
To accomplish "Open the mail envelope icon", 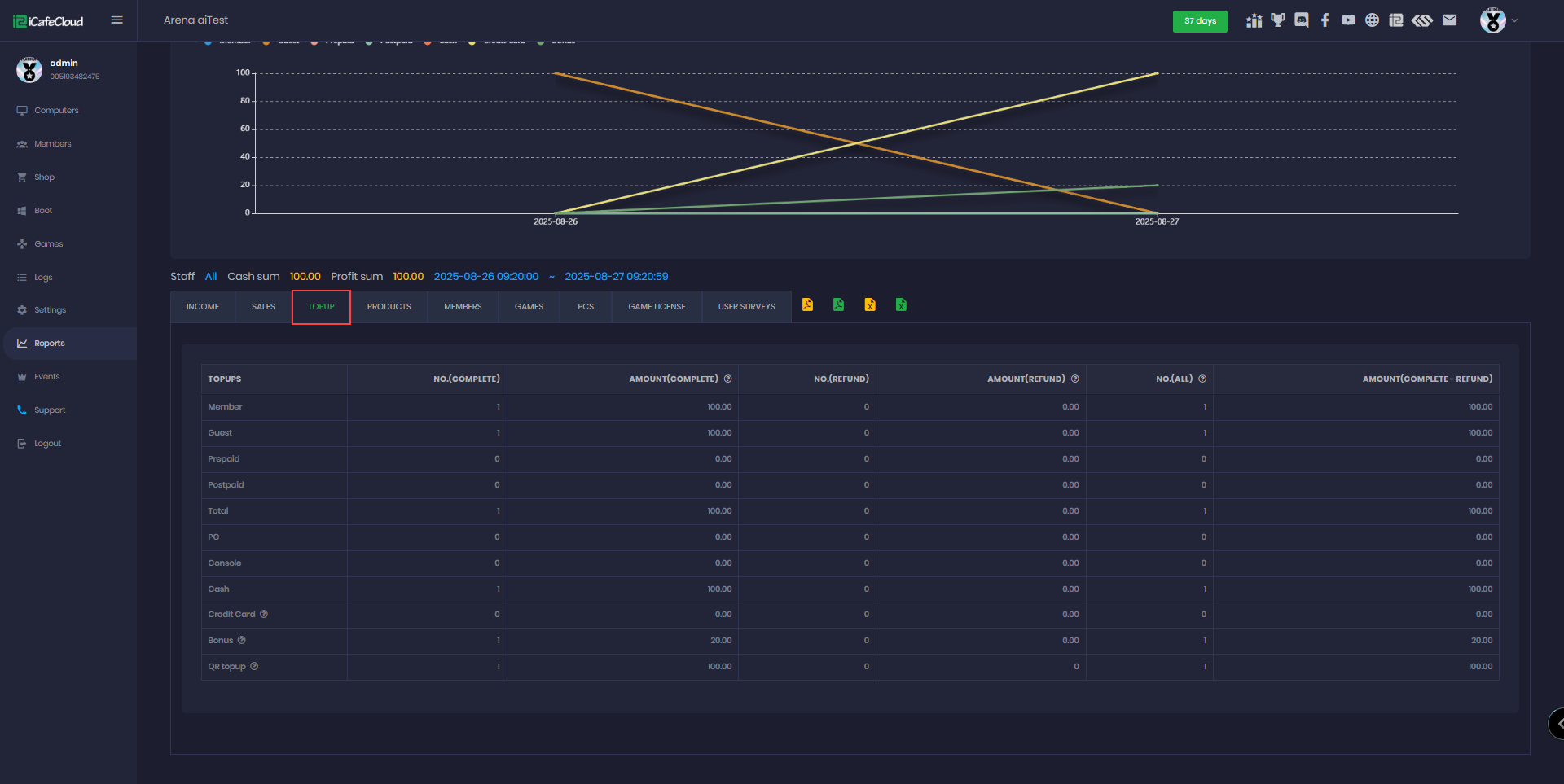I will click(x=1449, y=20).
